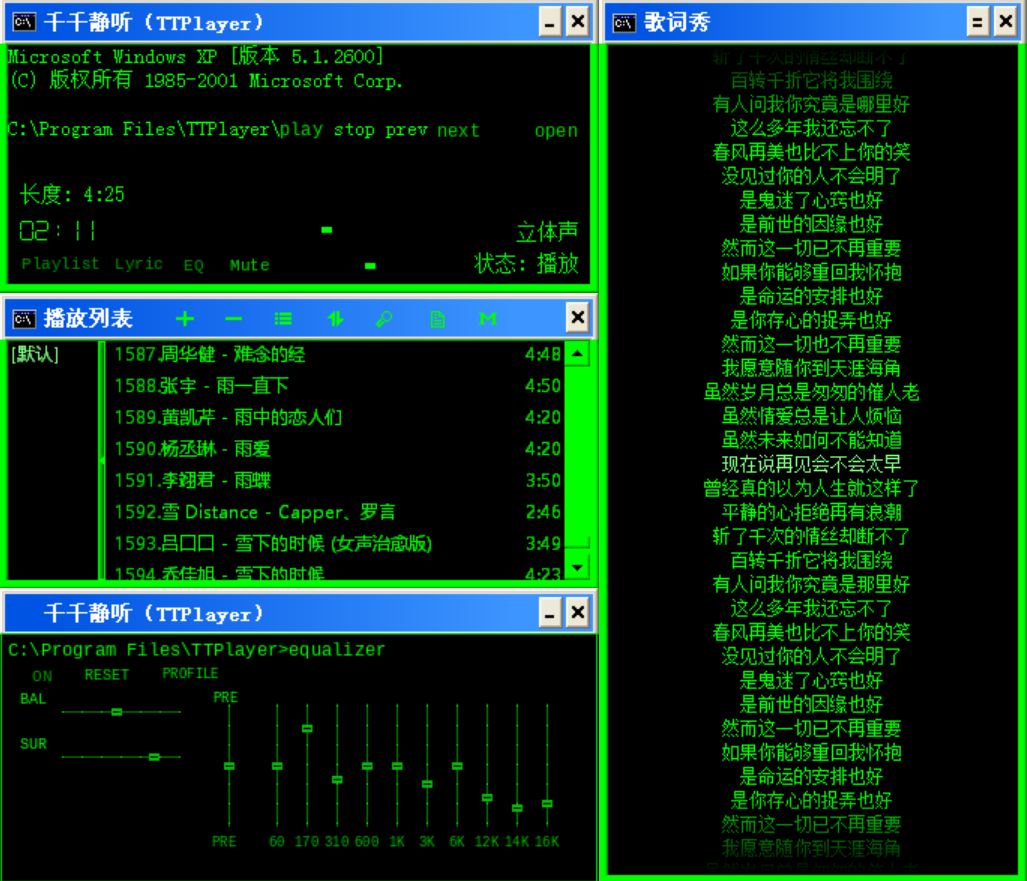The width and height of the screenshot is (1027, 881).
Task: Click the volume slider handle
Action: [370, 266]
